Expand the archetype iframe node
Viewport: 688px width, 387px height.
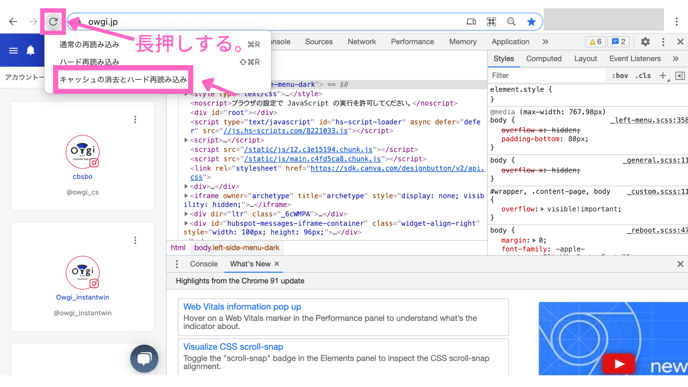click(x=186, y=196)
